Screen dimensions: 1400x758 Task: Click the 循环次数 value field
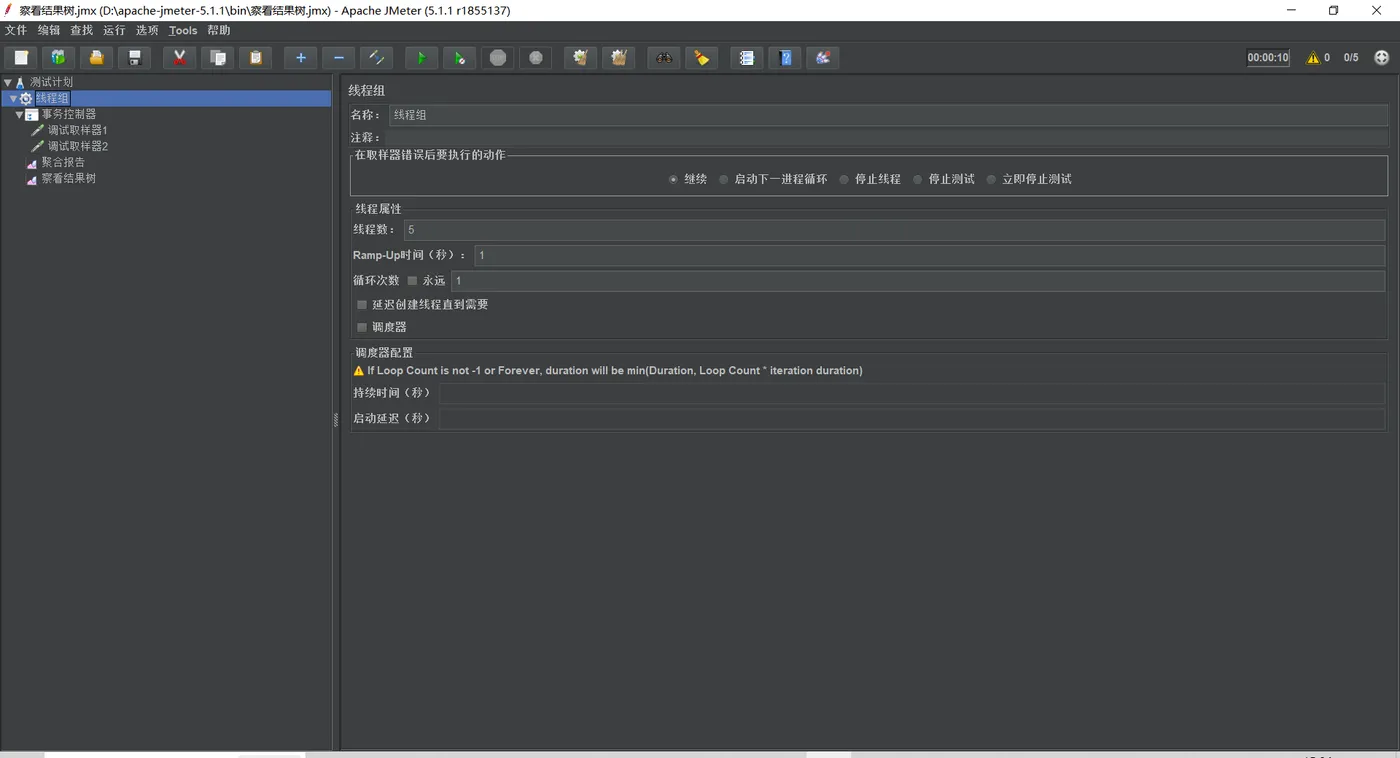(x=918, y=281)
